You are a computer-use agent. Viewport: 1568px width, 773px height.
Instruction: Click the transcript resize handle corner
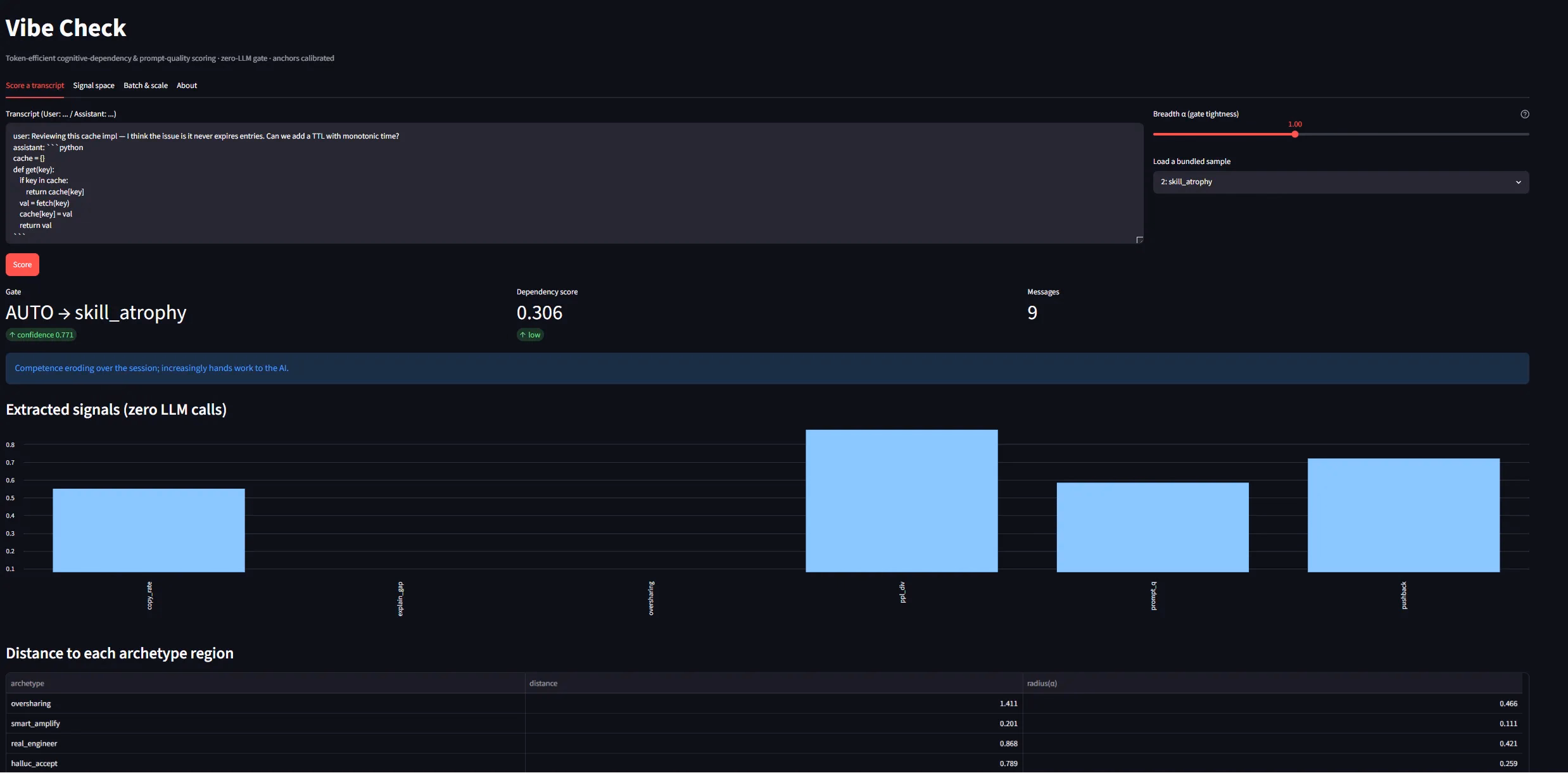[1140, 240]
